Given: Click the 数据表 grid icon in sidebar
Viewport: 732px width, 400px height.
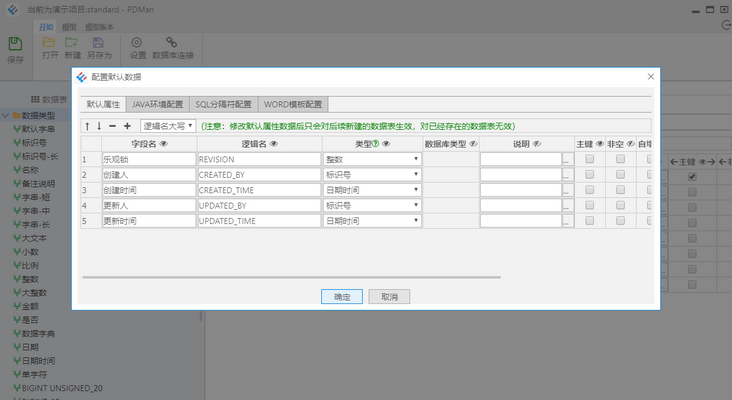Looking at the screenshot, I should tap(35, 99).
